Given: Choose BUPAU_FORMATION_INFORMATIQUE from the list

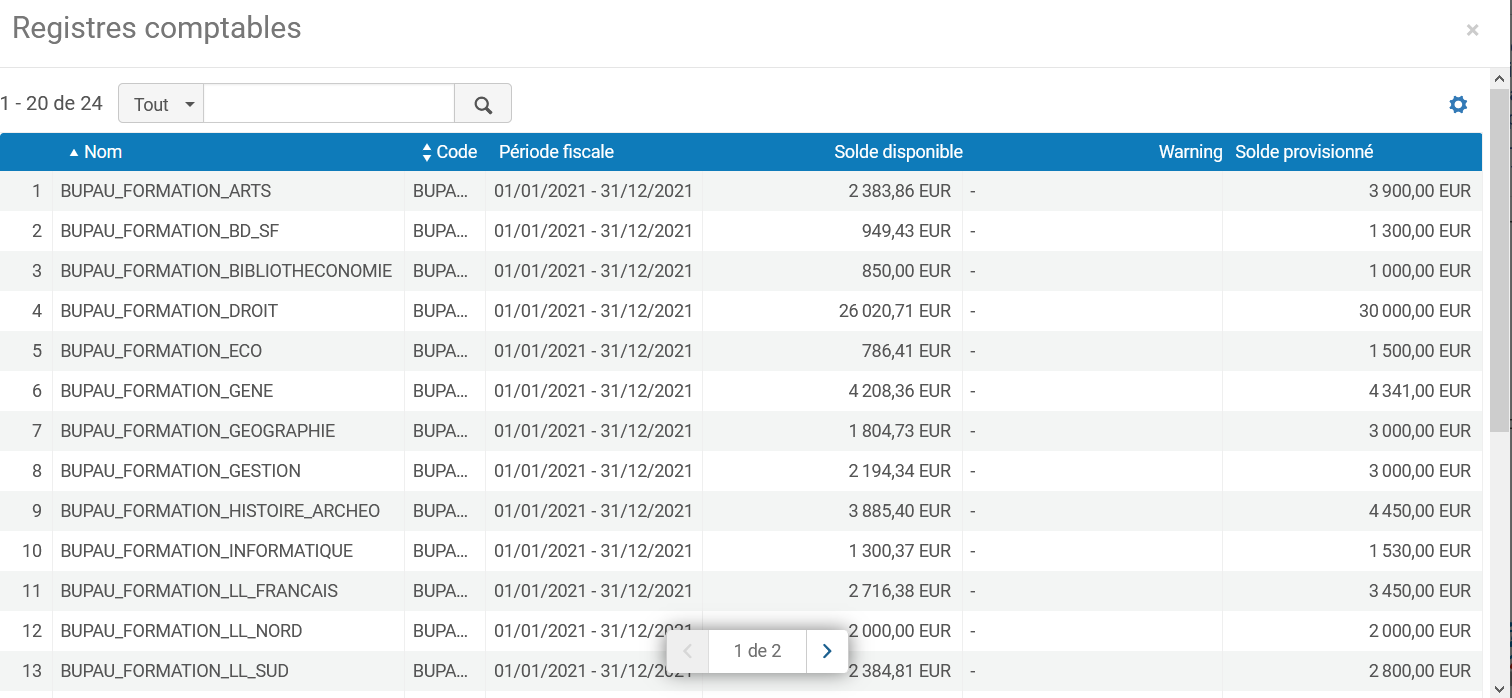Looking at the screenshot, I should point(206,551).
